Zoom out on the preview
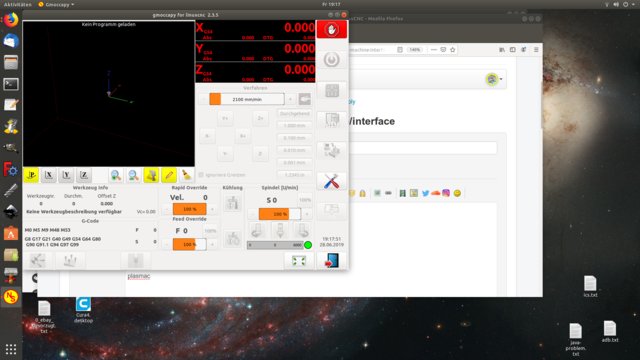640x360 pixels. pos(133,176)
